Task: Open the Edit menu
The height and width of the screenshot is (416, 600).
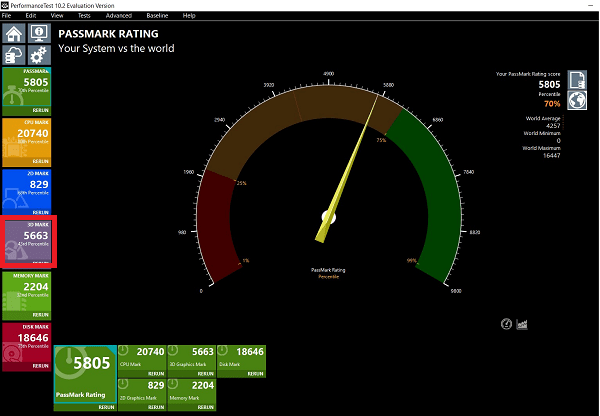Action: [x=31, y=16]
